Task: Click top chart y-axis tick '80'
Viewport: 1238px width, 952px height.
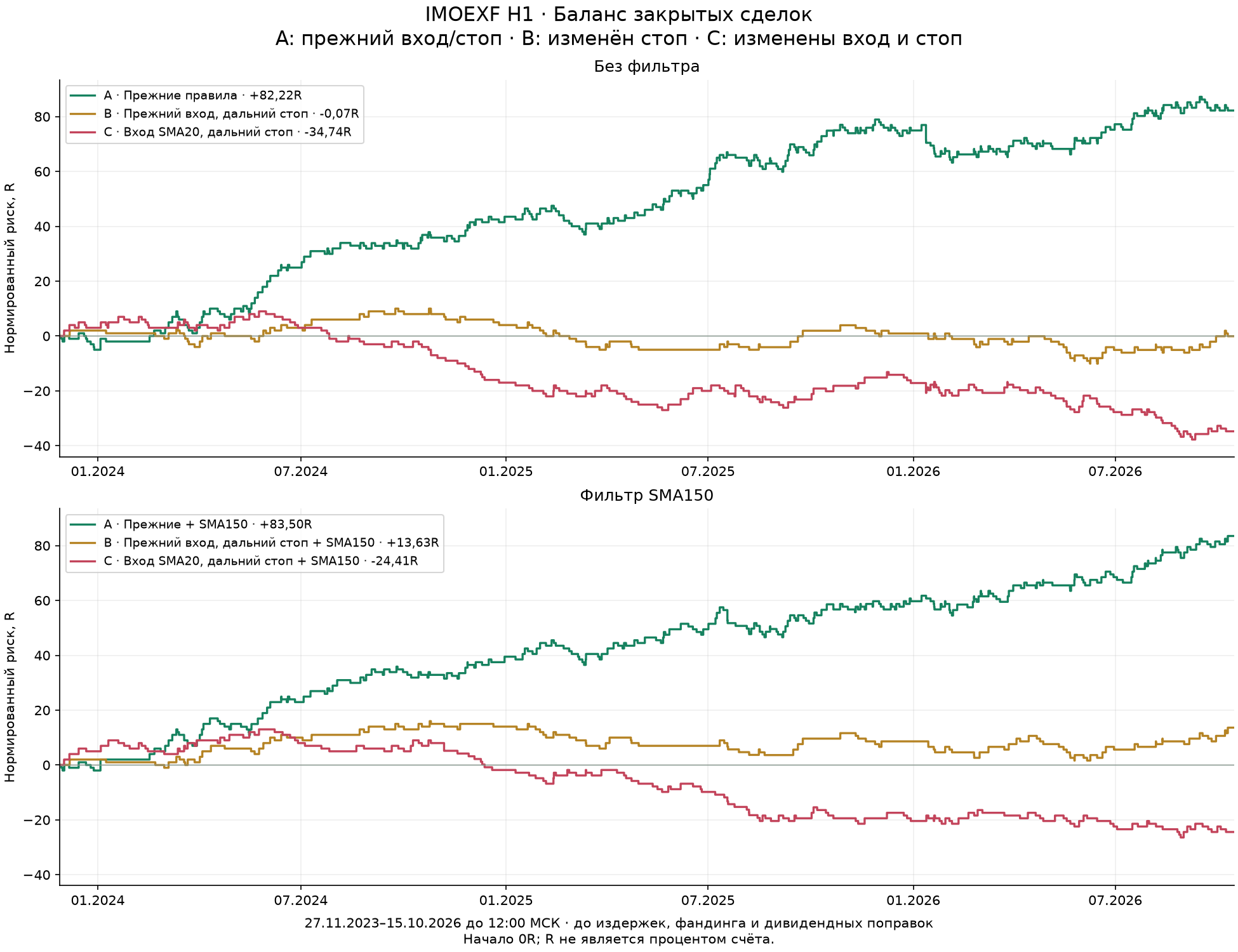Action: [43, 117]
